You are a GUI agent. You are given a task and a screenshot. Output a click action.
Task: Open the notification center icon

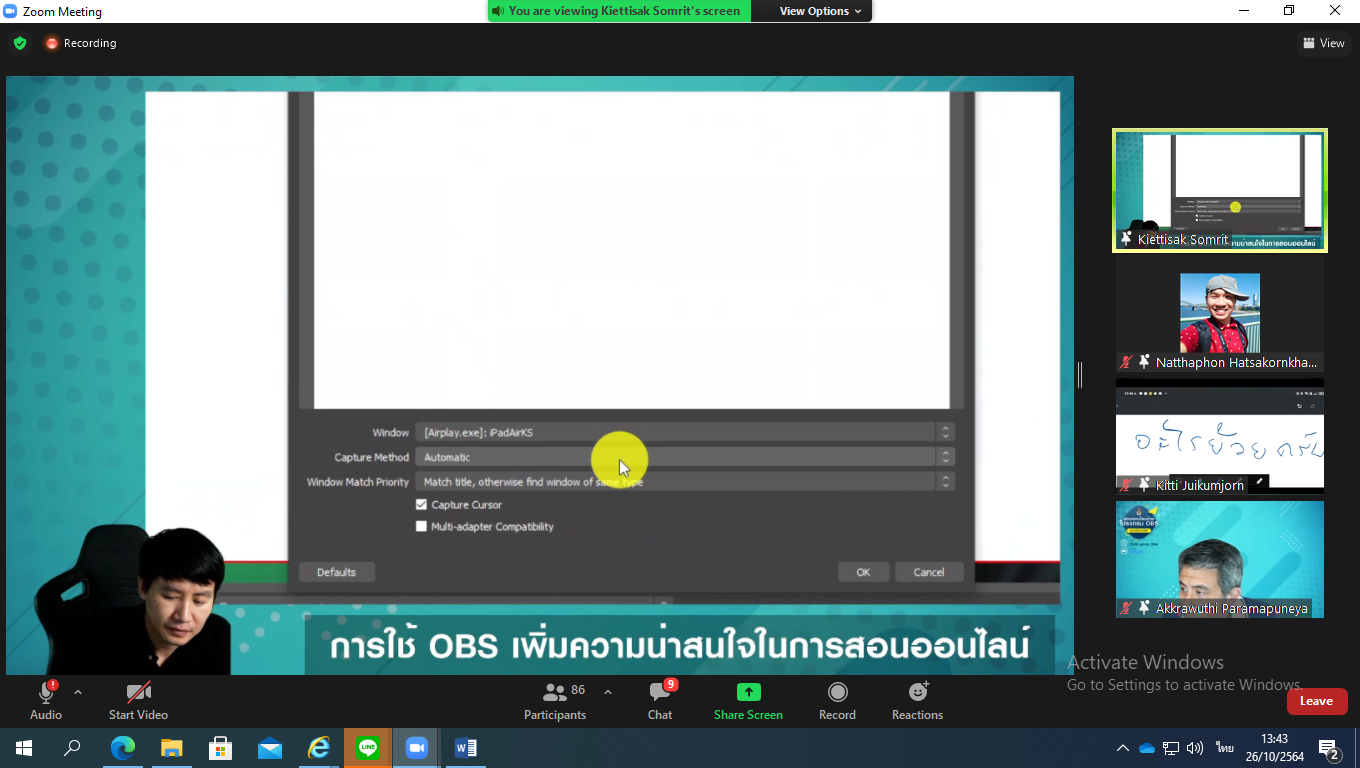pyautogui.click(x=1329, y=748)
